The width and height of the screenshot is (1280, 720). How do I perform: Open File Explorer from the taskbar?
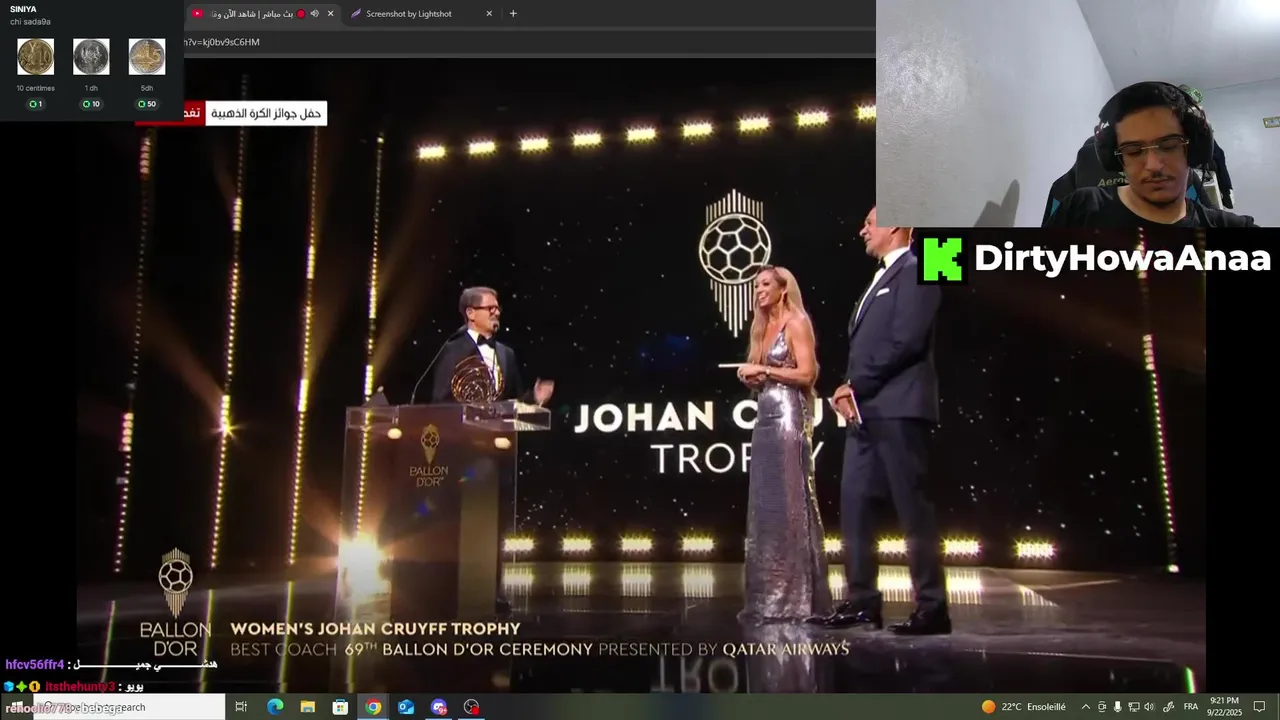308,707
